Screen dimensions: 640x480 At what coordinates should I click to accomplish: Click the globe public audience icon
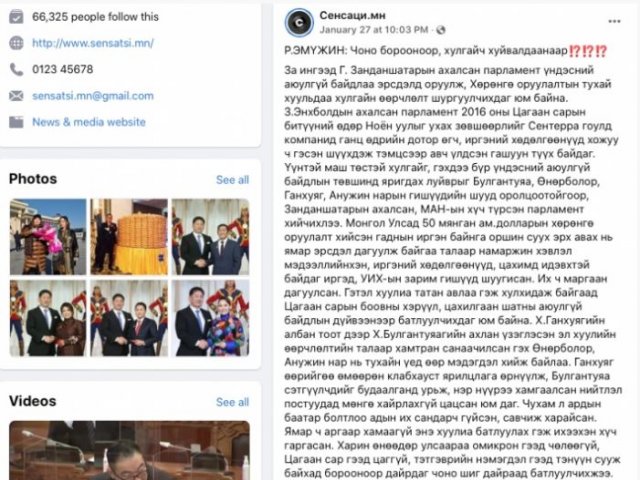point(441,30)
